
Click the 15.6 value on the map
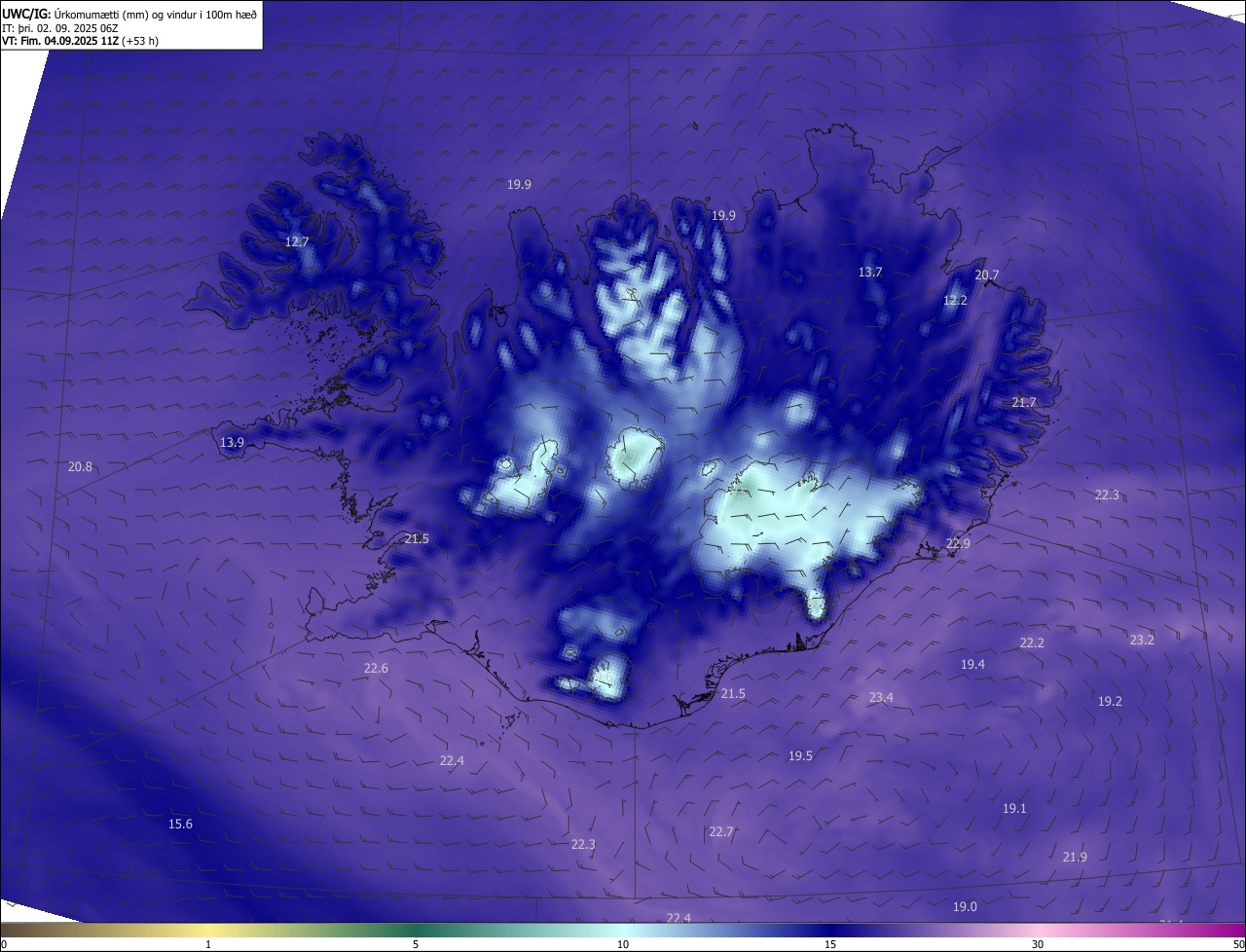[180, 824]
